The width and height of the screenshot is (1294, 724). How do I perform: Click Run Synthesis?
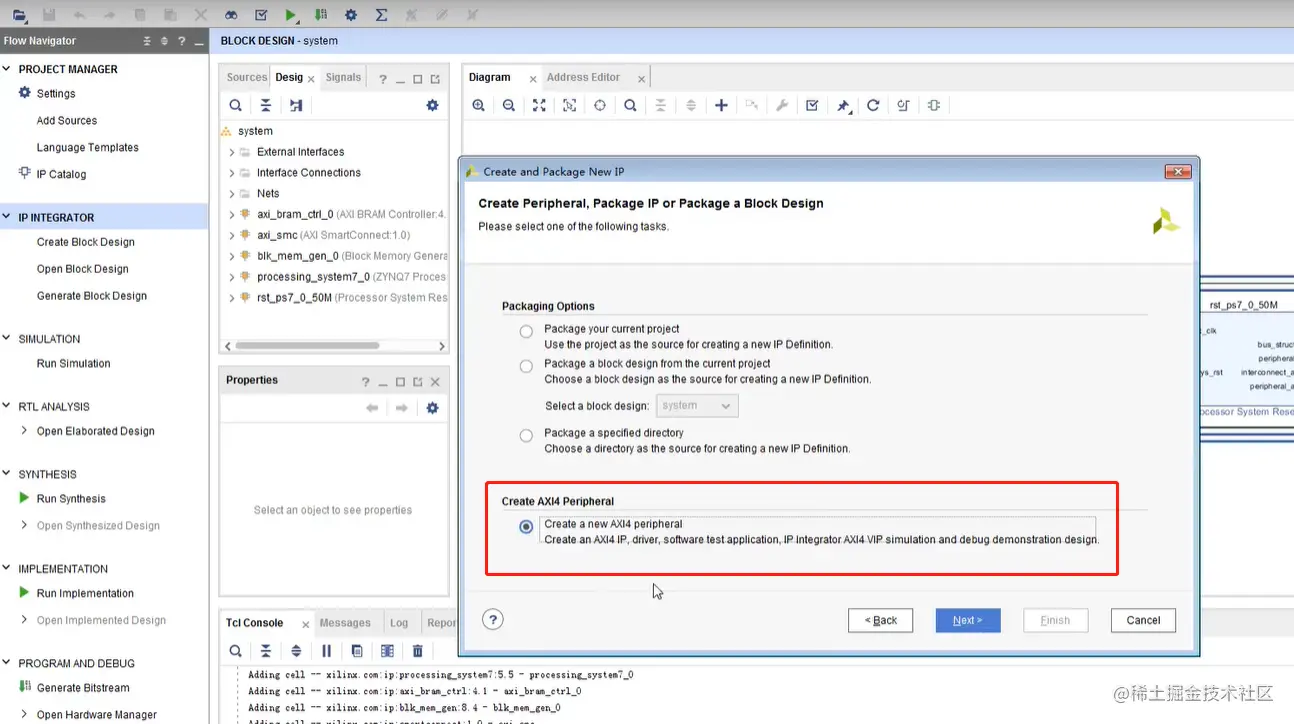(71, 499)
